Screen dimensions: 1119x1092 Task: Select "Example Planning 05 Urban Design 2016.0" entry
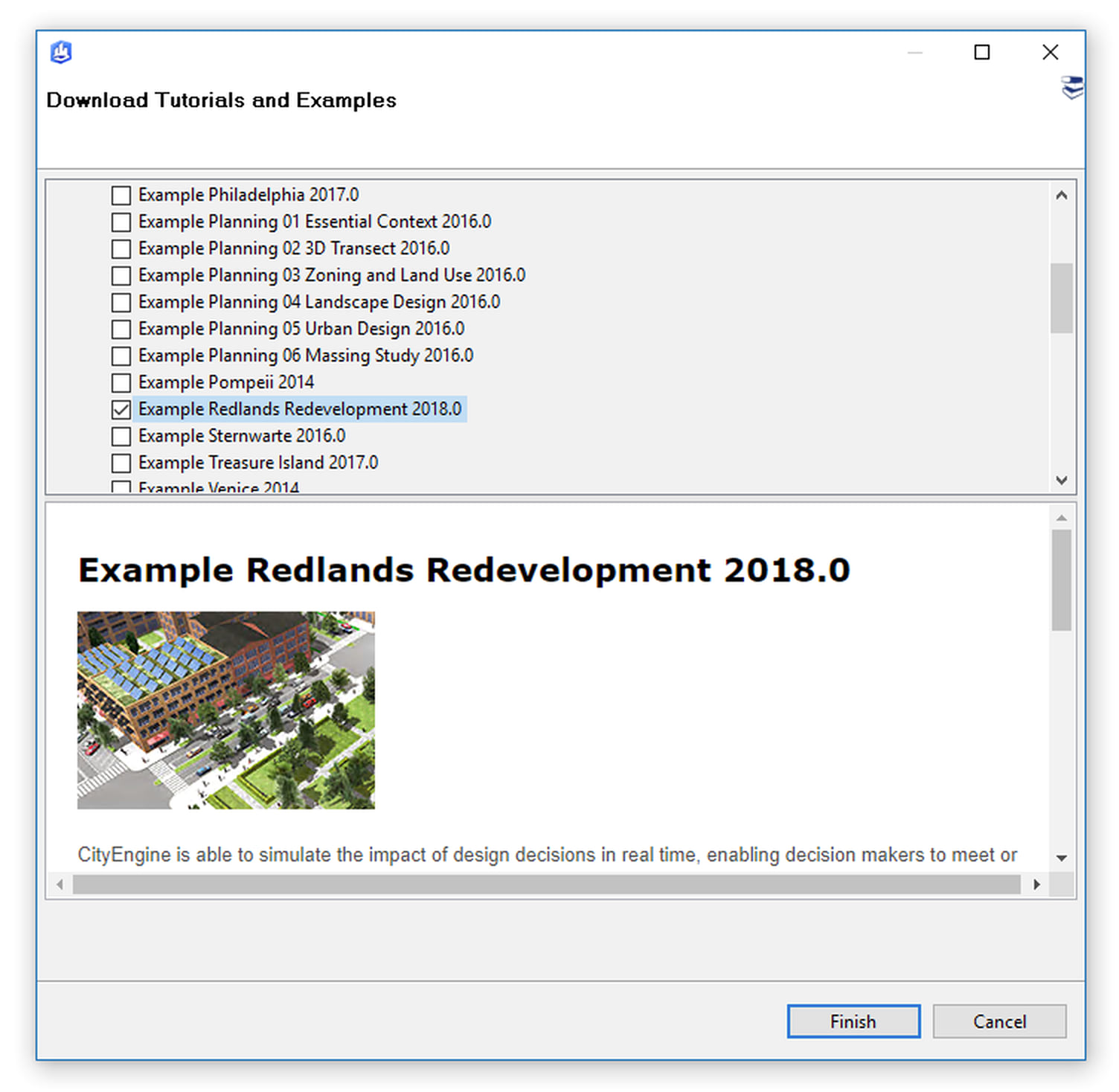click(301, 329)
